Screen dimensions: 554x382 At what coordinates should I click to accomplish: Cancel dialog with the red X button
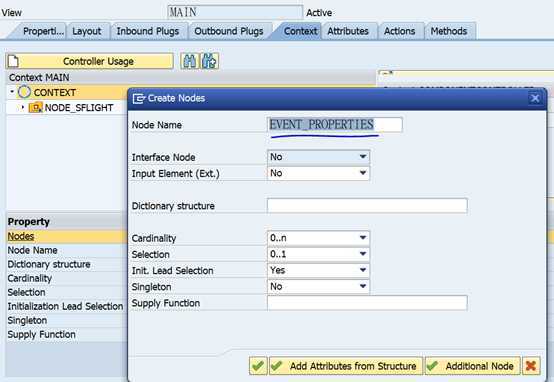pos(531,366)
